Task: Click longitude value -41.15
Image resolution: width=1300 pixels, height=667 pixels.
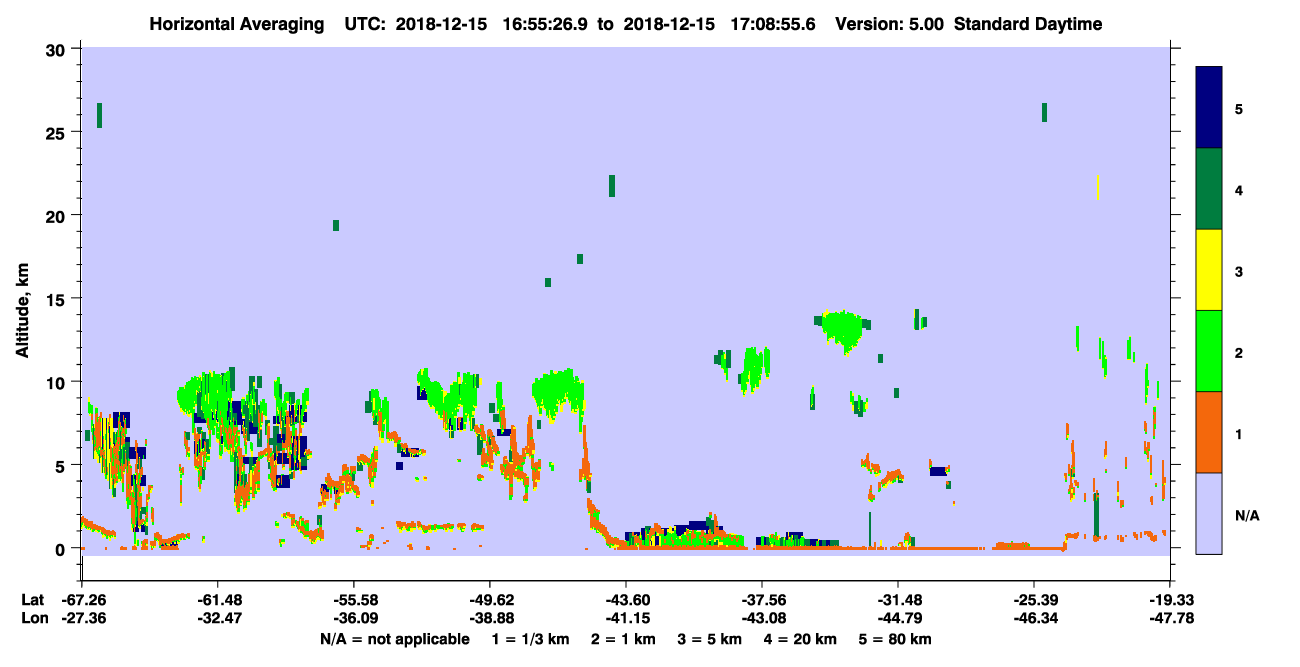Action: pos(626,619)
